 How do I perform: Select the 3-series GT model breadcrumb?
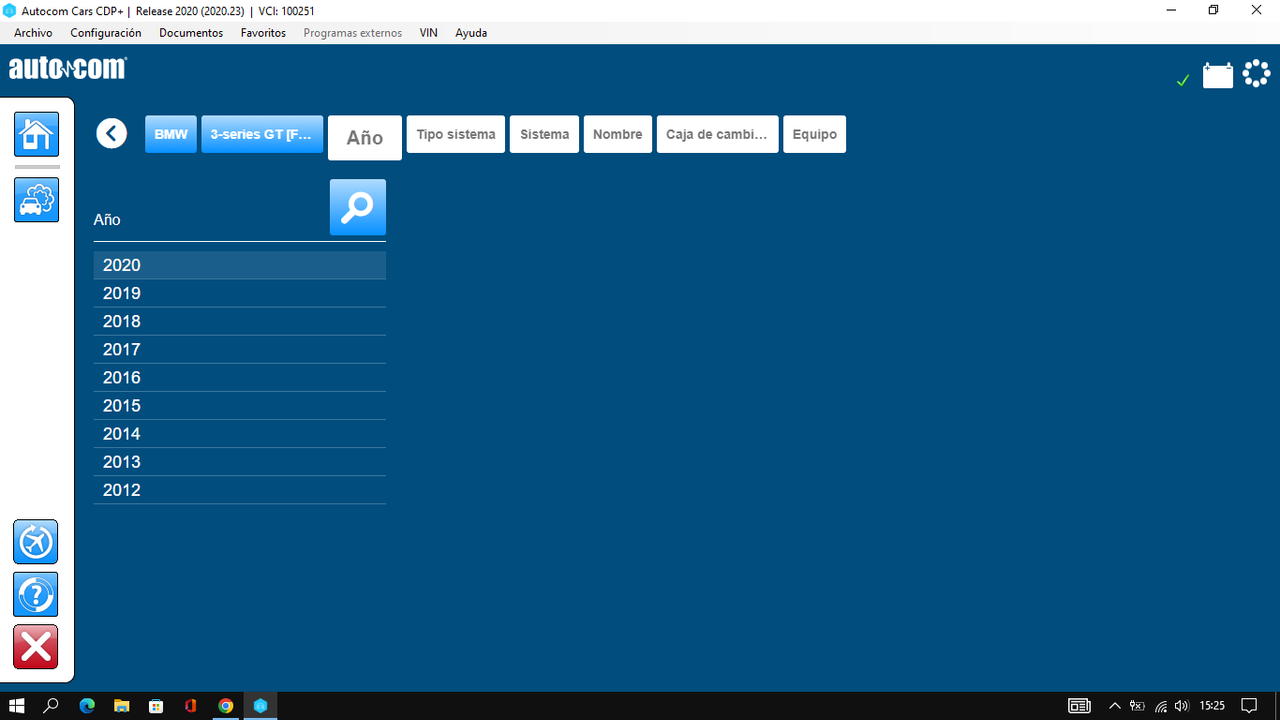(262, 134)
